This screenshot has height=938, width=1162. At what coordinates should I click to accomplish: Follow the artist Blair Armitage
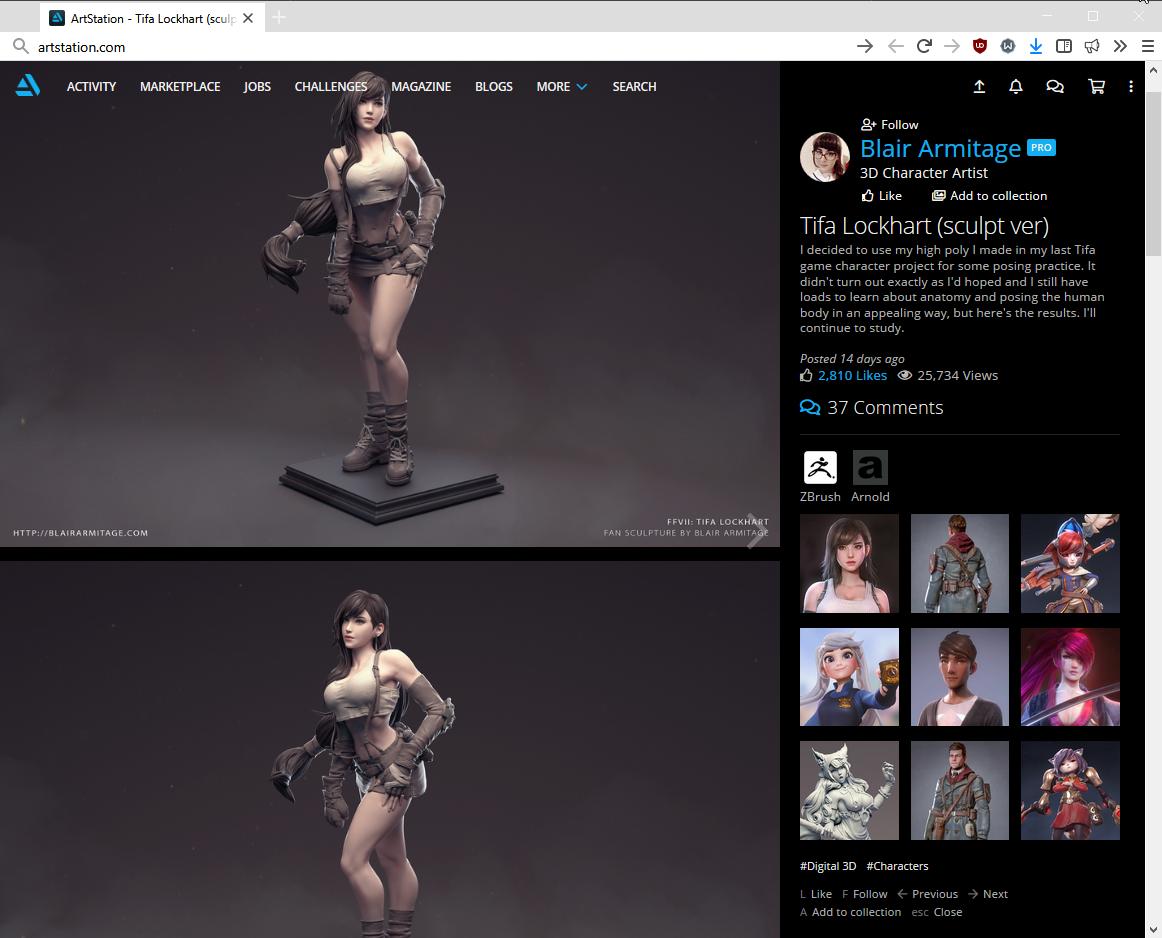(x=889, y=124)
